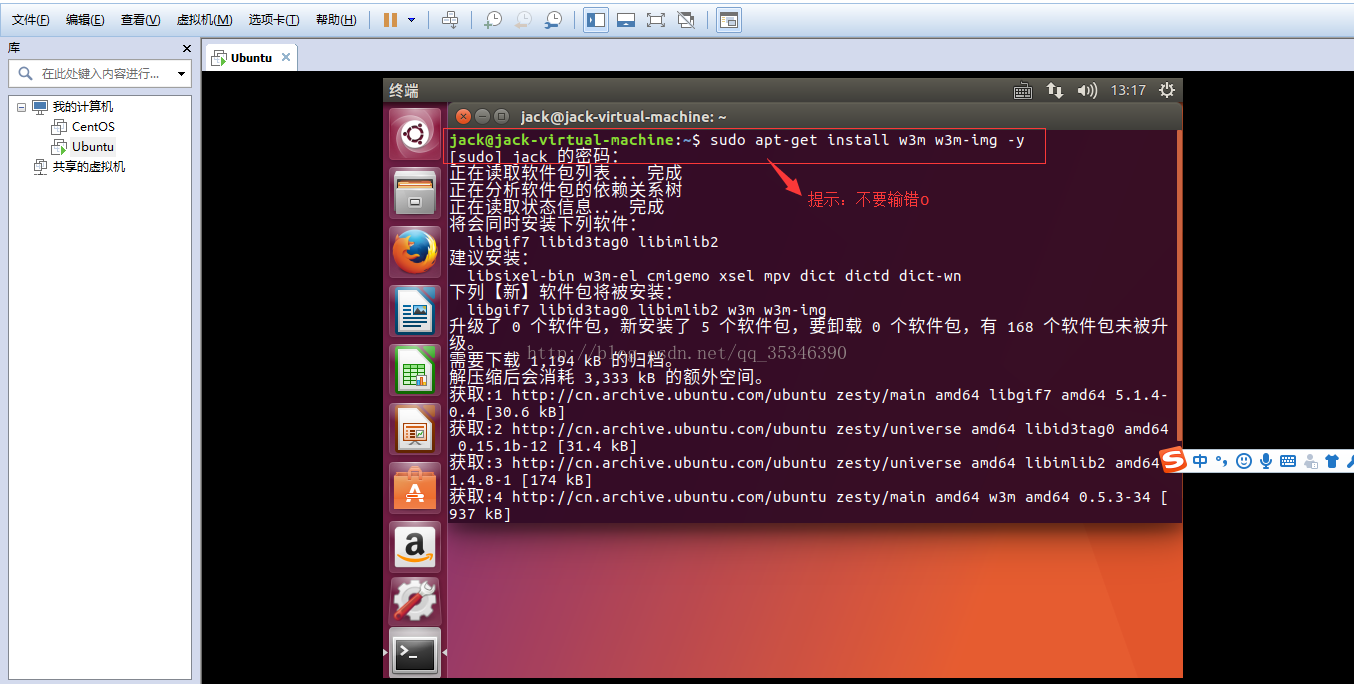Open the library search filter dropdown
This screenshot has height=684, width=1354.
pyautogui.click(x=181, y=74)
